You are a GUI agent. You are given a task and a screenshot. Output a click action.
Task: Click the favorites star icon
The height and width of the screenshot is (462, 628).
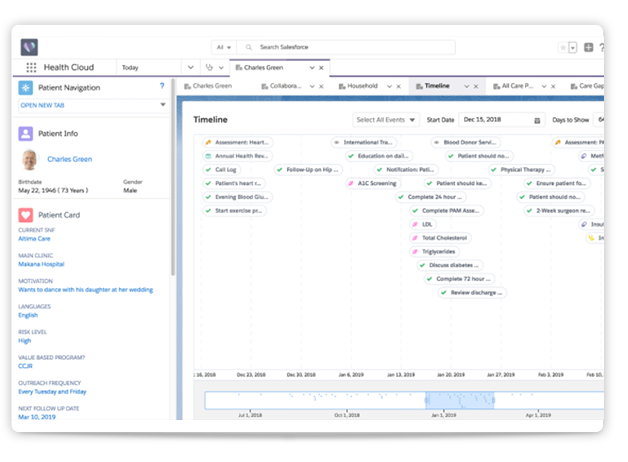(x=563, y=48)
